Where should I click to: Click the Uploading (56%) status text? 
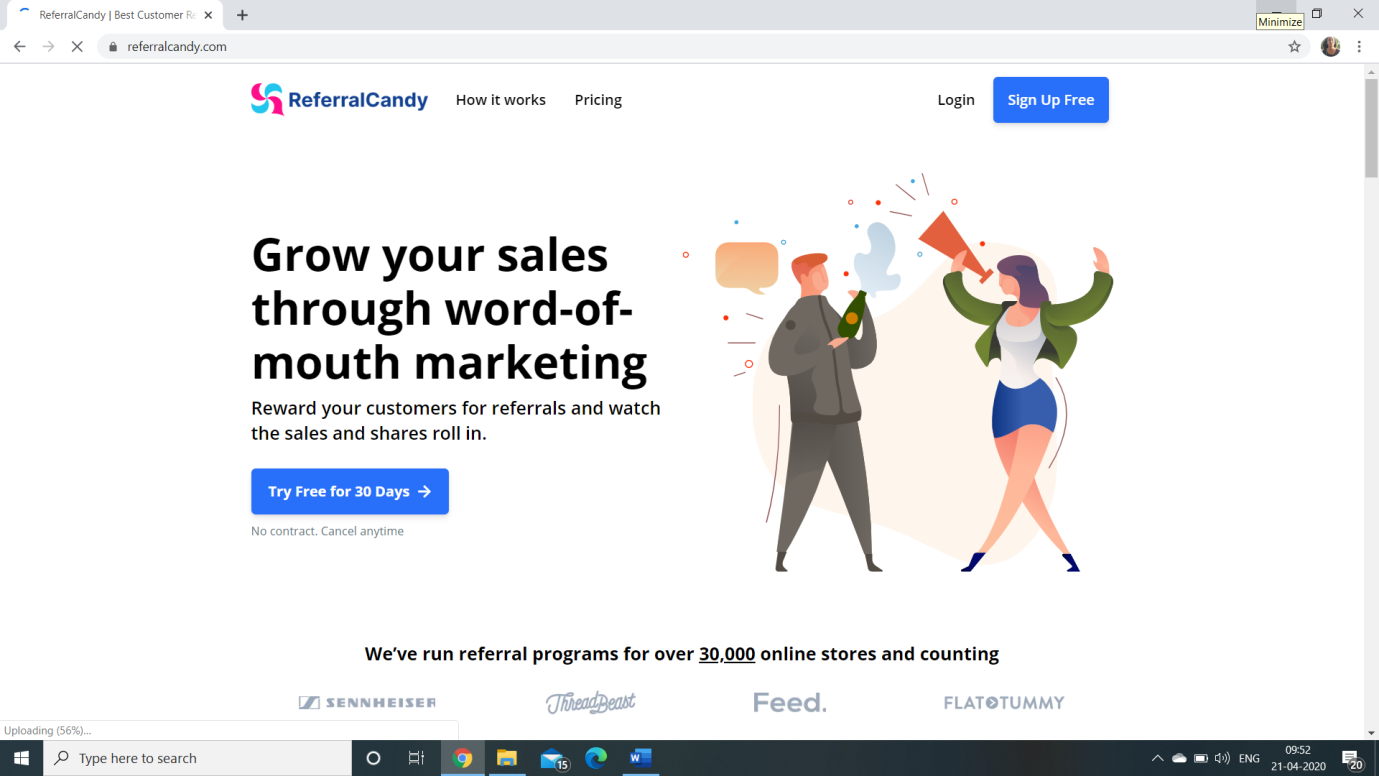[47, 730]
